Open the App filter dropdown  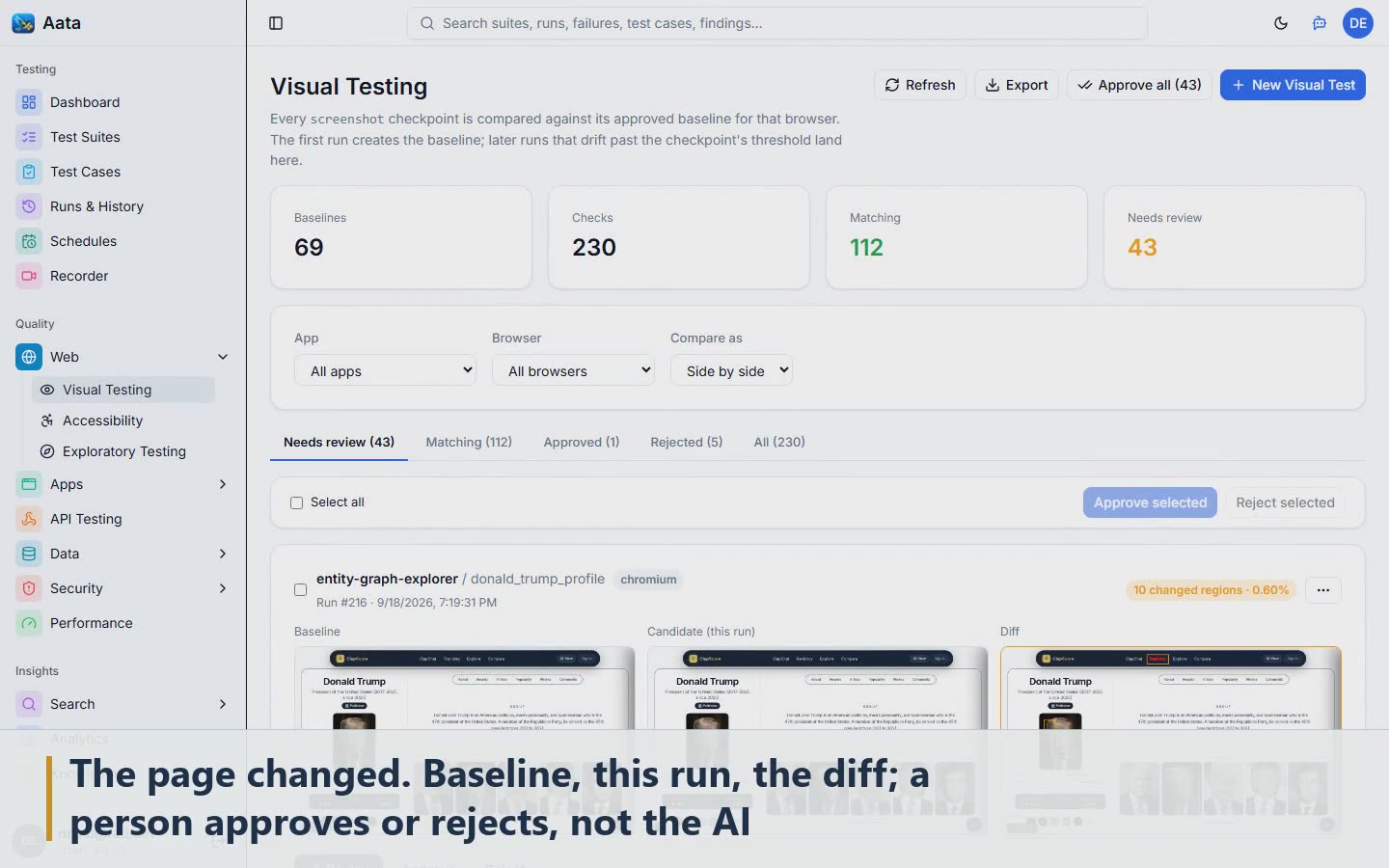(x=385, y=370)
